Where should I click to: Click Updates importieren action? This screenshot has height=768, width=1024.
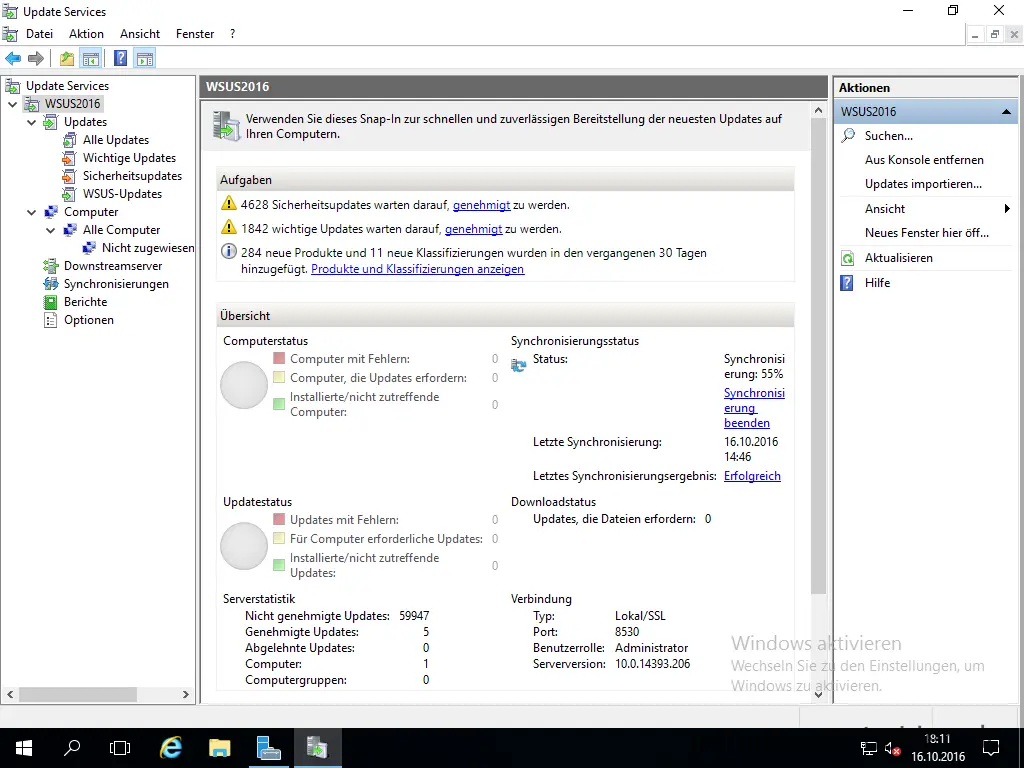[923, 184]
